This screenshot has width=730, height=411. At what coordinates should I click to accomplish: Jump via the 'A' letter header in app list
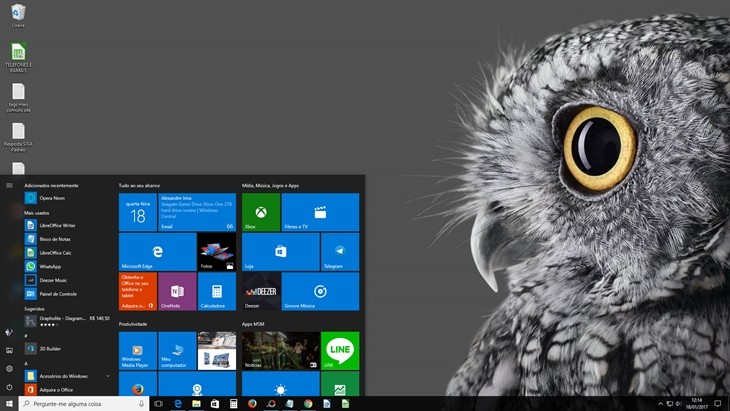pyautogui.click(x=26, y=363)
